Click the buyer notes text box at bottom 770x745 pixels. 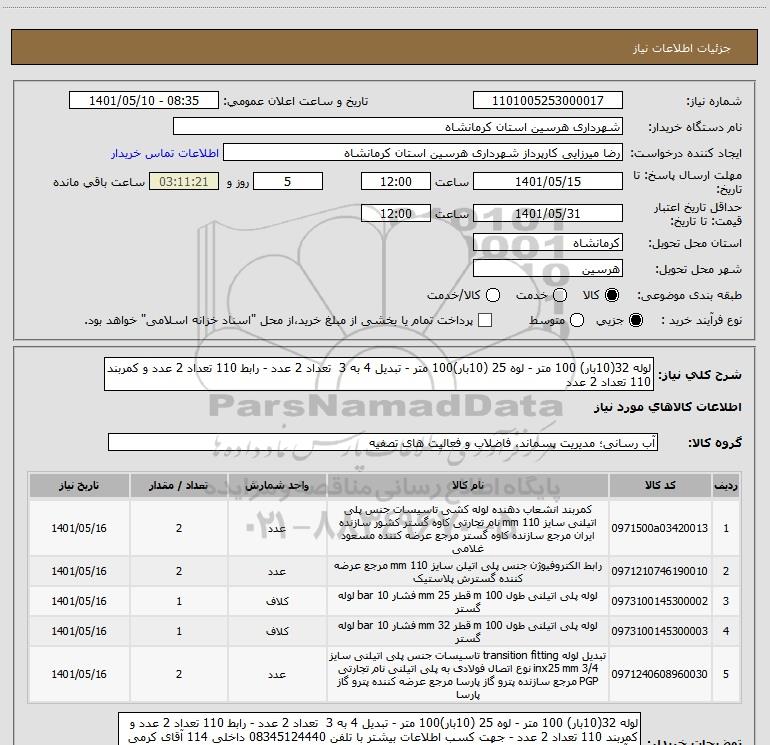(380, 729)
